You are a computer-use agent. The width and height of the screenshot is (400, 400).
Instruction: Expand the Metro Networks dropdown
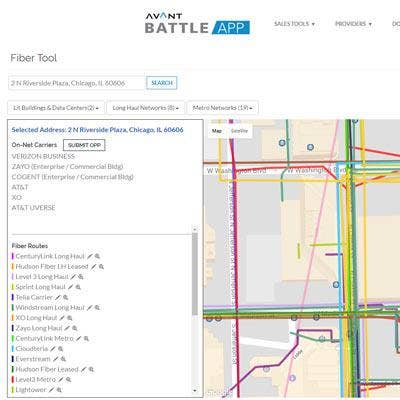223,108
